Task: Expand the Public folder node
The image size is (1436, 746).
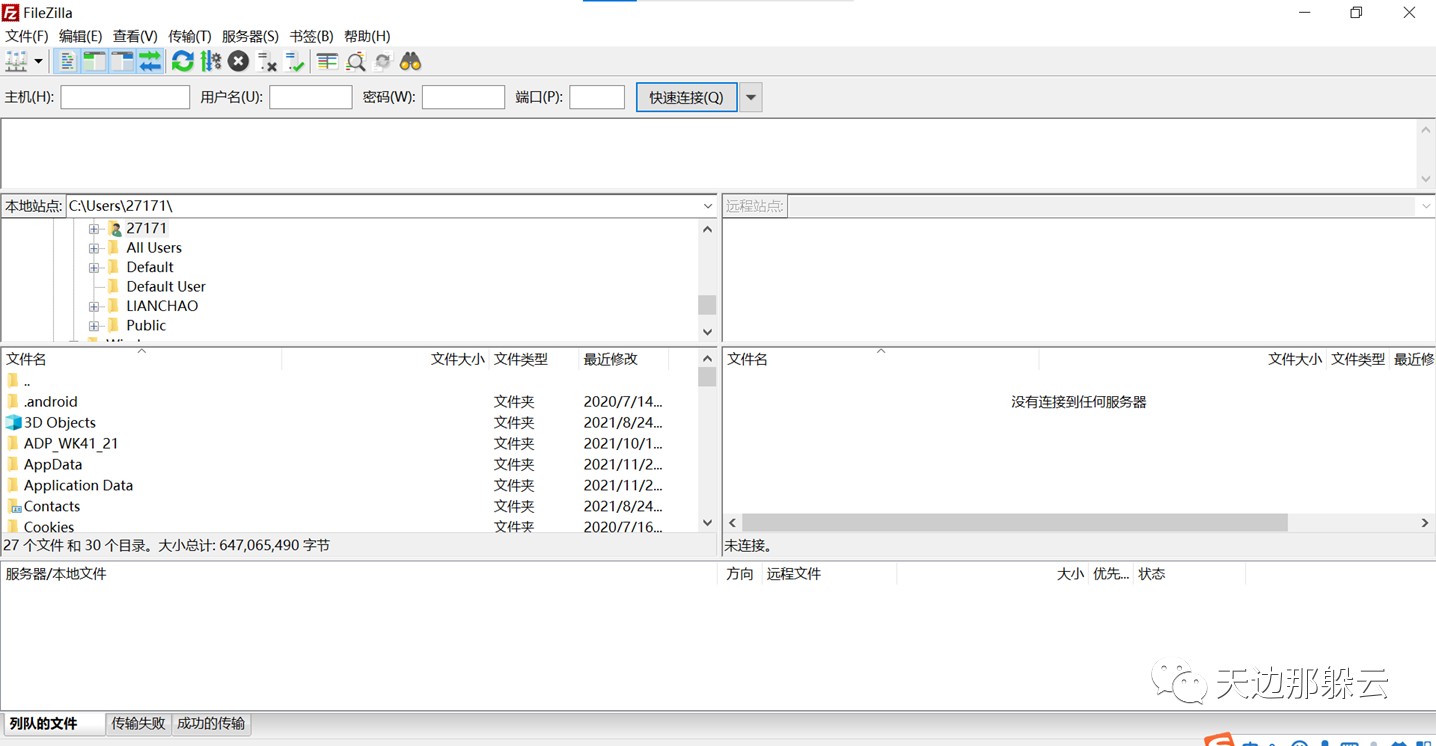Action: [94, 325]
